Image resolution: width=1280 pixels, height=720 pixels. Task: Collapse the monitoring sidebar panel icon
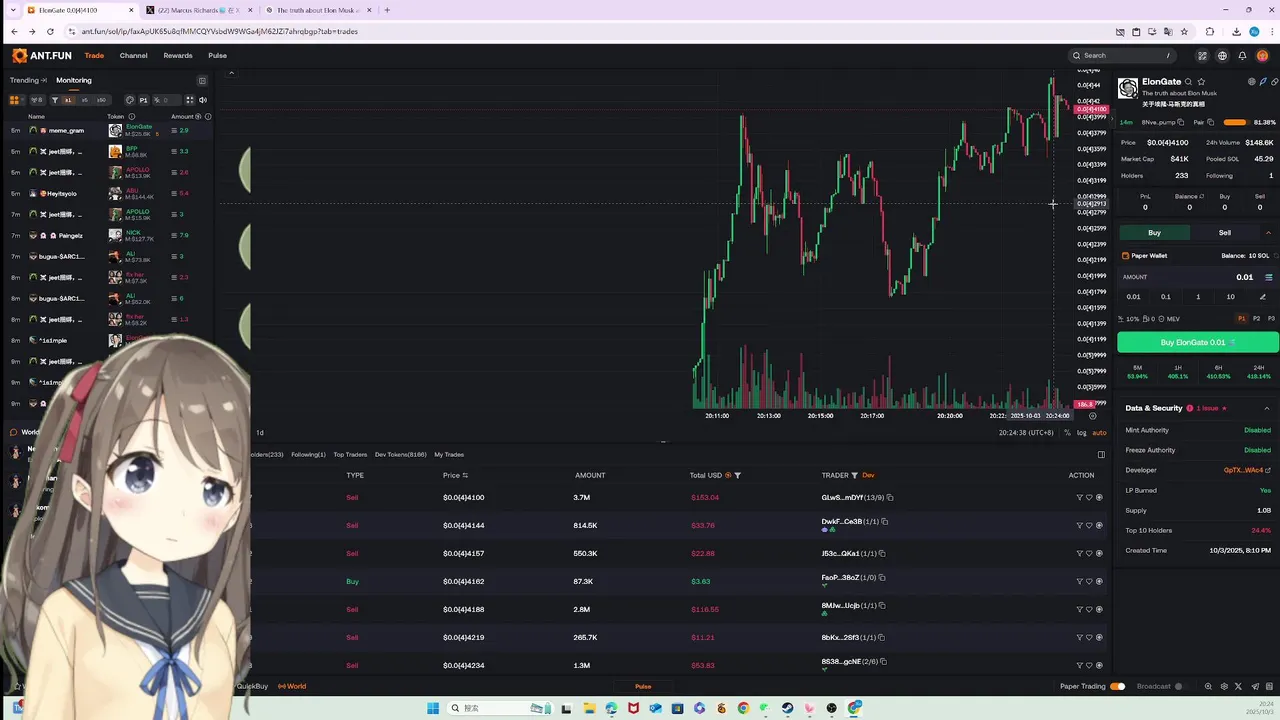point(202,81)
